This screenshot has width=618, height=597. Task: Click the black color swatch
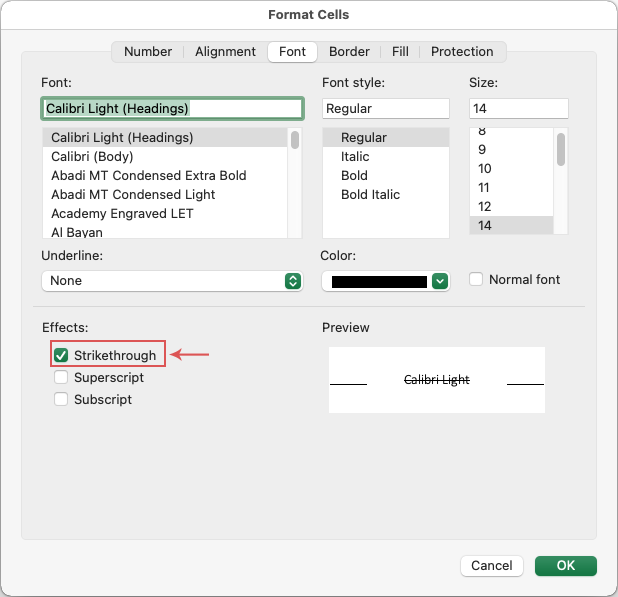379,282
